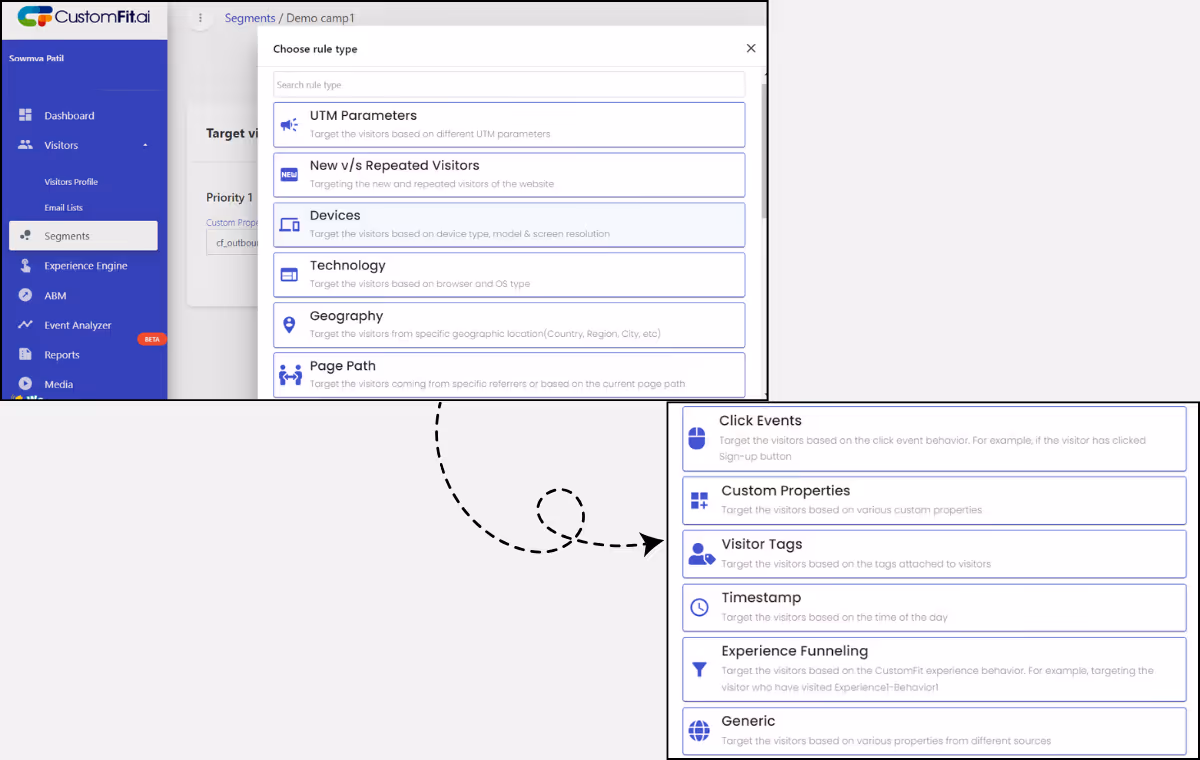Click the Dashboard sidebar icon
This screenshot has width=1200, height=760.
[x=25, y=115]
